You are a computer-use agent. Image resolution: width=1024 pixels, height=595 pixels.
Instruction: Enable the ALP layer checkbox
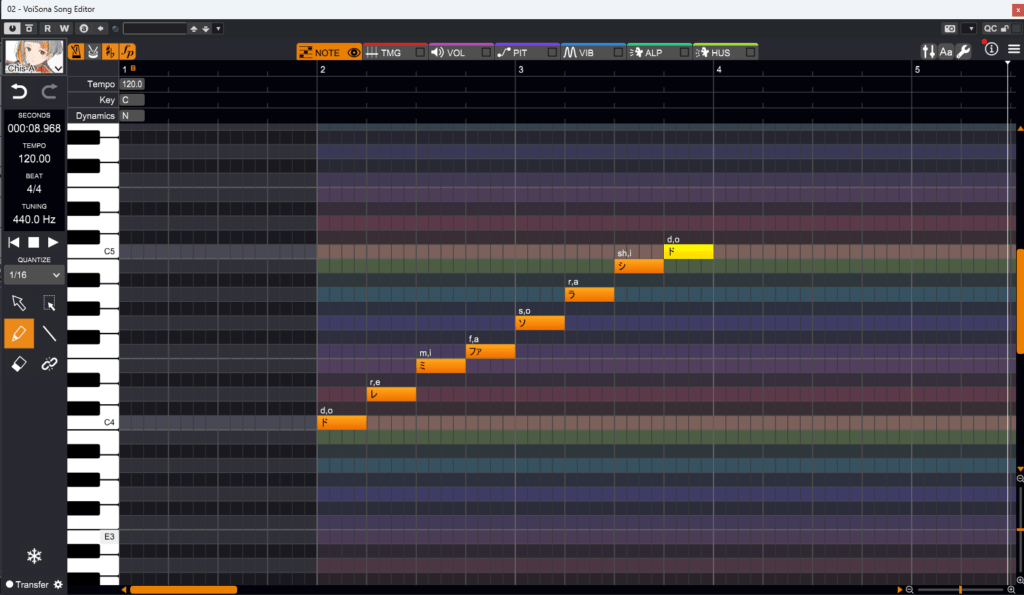[x=684, y=52]
